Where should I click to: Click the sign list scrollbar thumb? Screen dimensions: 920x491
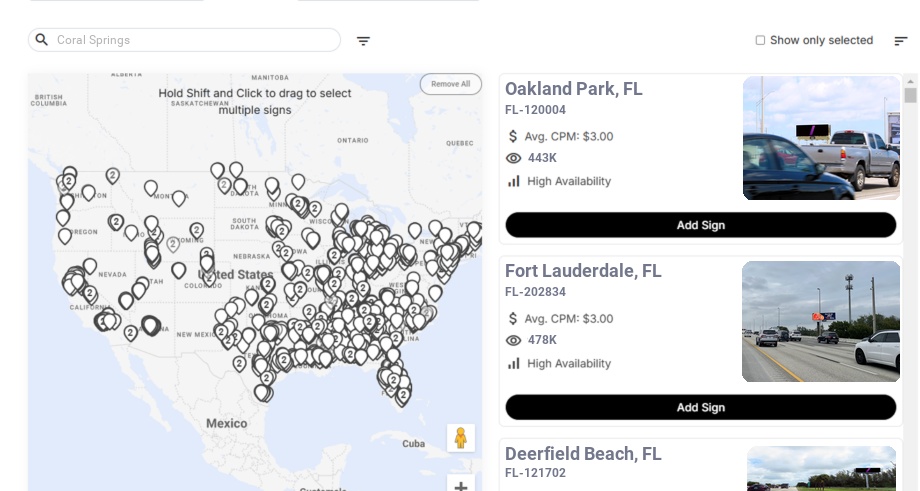coord(910,95)
